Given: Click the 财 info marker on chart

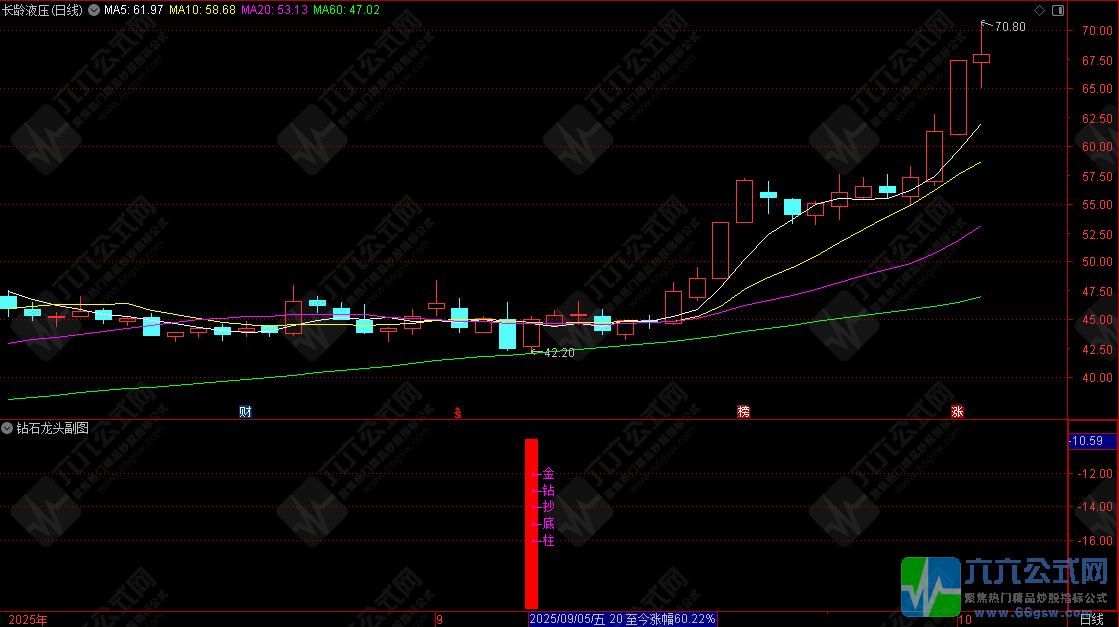Looking at the screenshot, I should [x=244, y=411].
